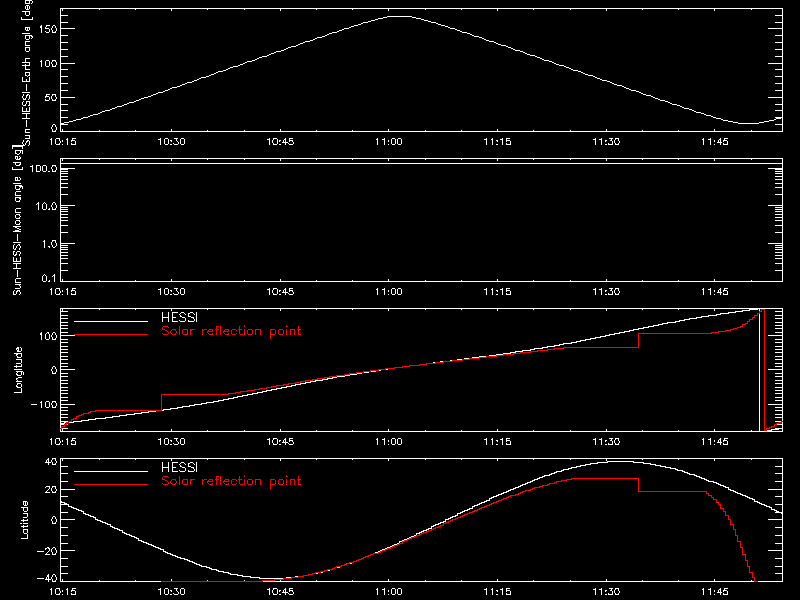The width and height of the screenshot is (800, 600).
Task: Click the 'Sun-HESSI-Earth angle [deg]' axis title
Action: (27, 71)
